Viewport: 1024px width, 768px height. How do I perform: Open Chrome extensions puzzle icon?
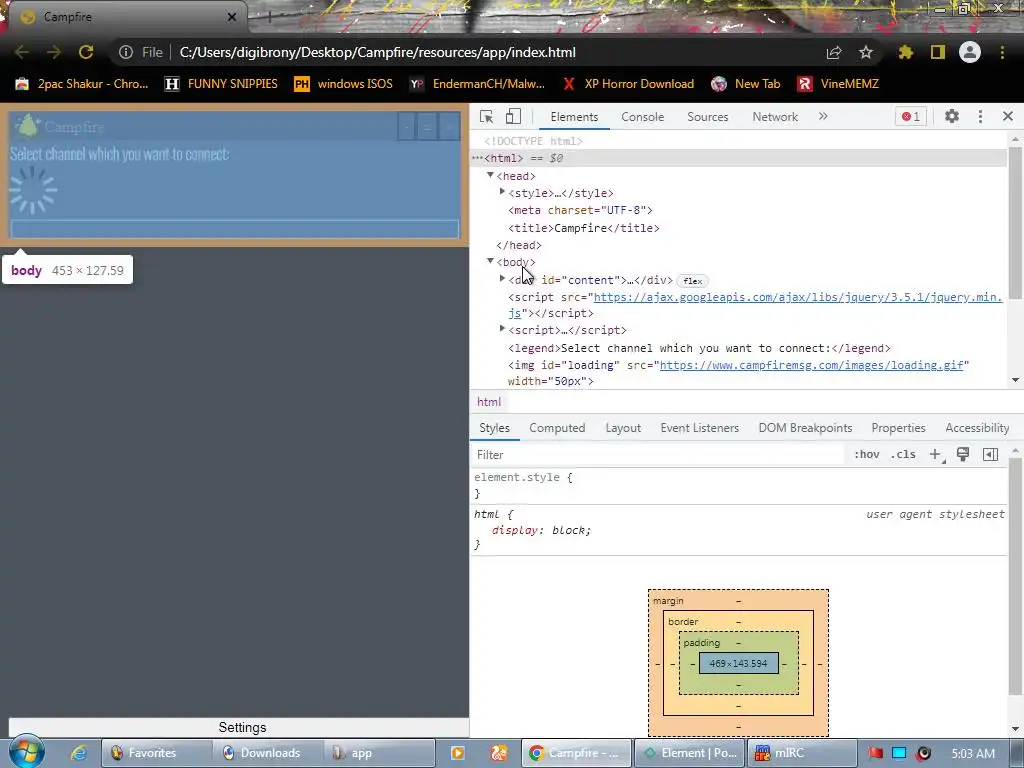point(905,52)
